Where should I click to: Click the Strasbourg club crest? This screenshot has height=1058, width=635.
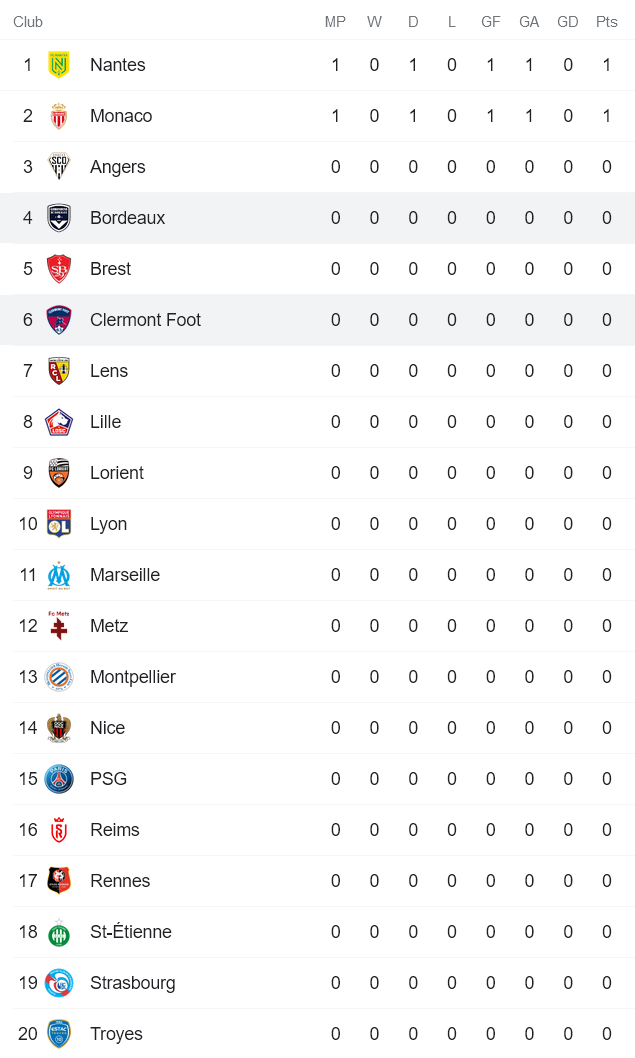(59, 982)
